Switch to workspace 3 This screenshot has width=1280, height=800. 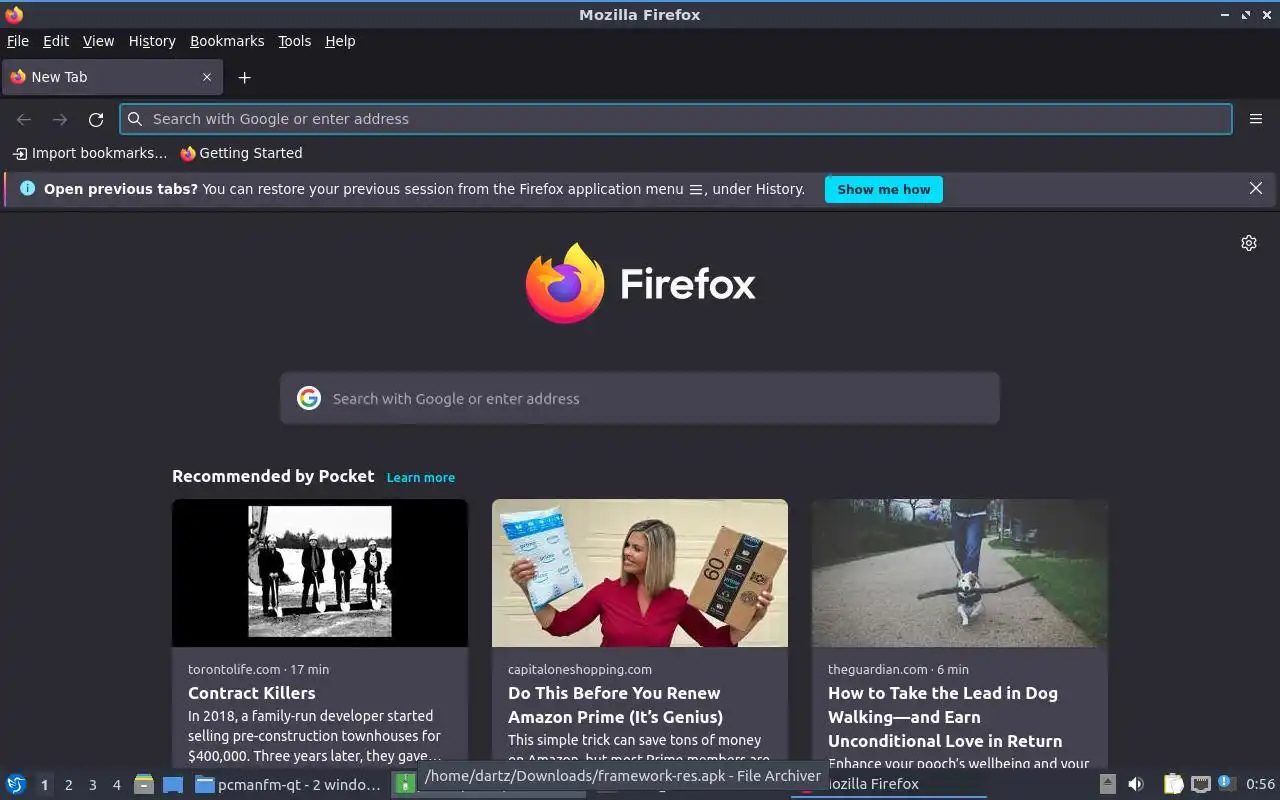pyautogui.click(x=92, y=785)
